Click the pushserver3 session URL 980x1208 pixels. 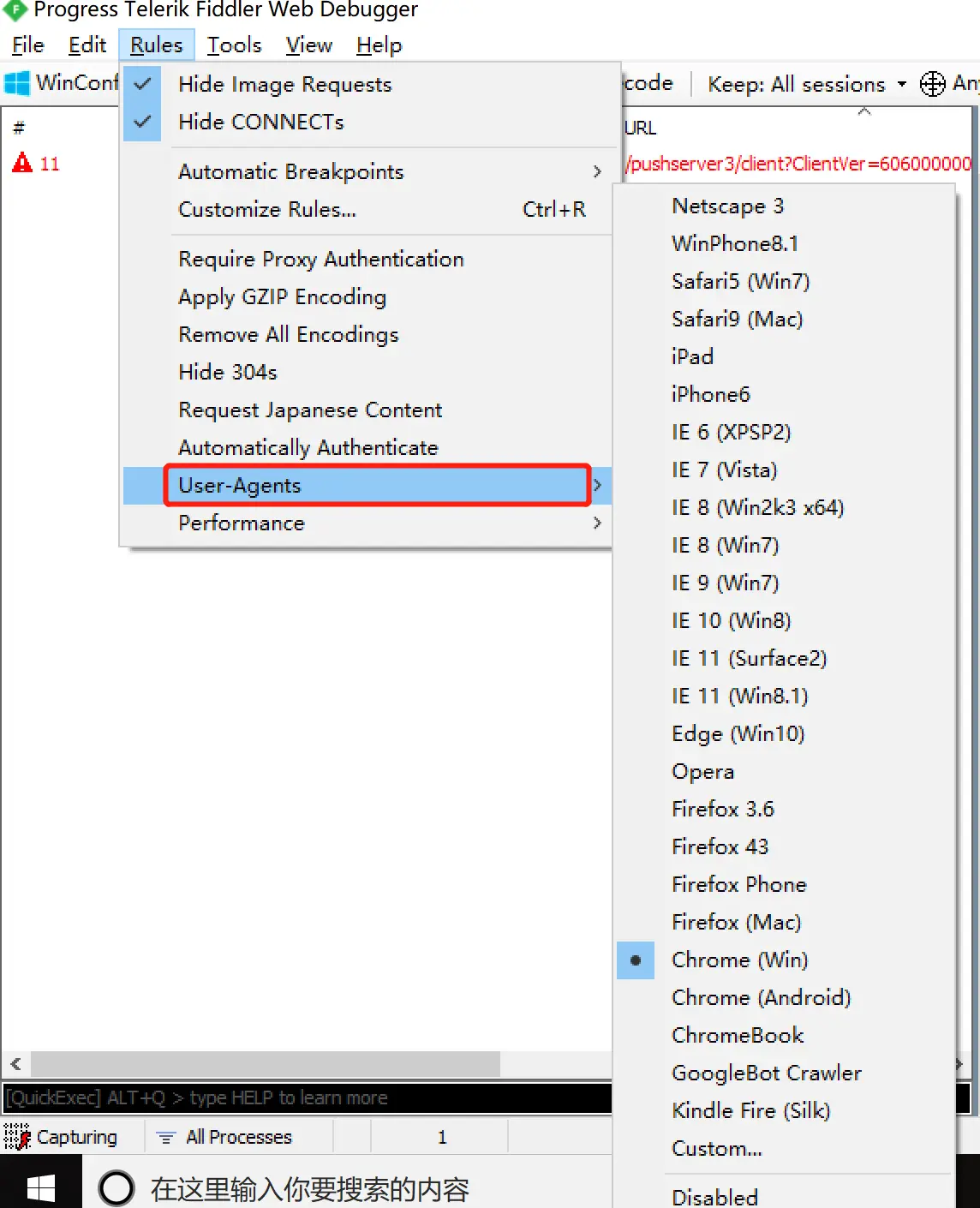(799, 163)
